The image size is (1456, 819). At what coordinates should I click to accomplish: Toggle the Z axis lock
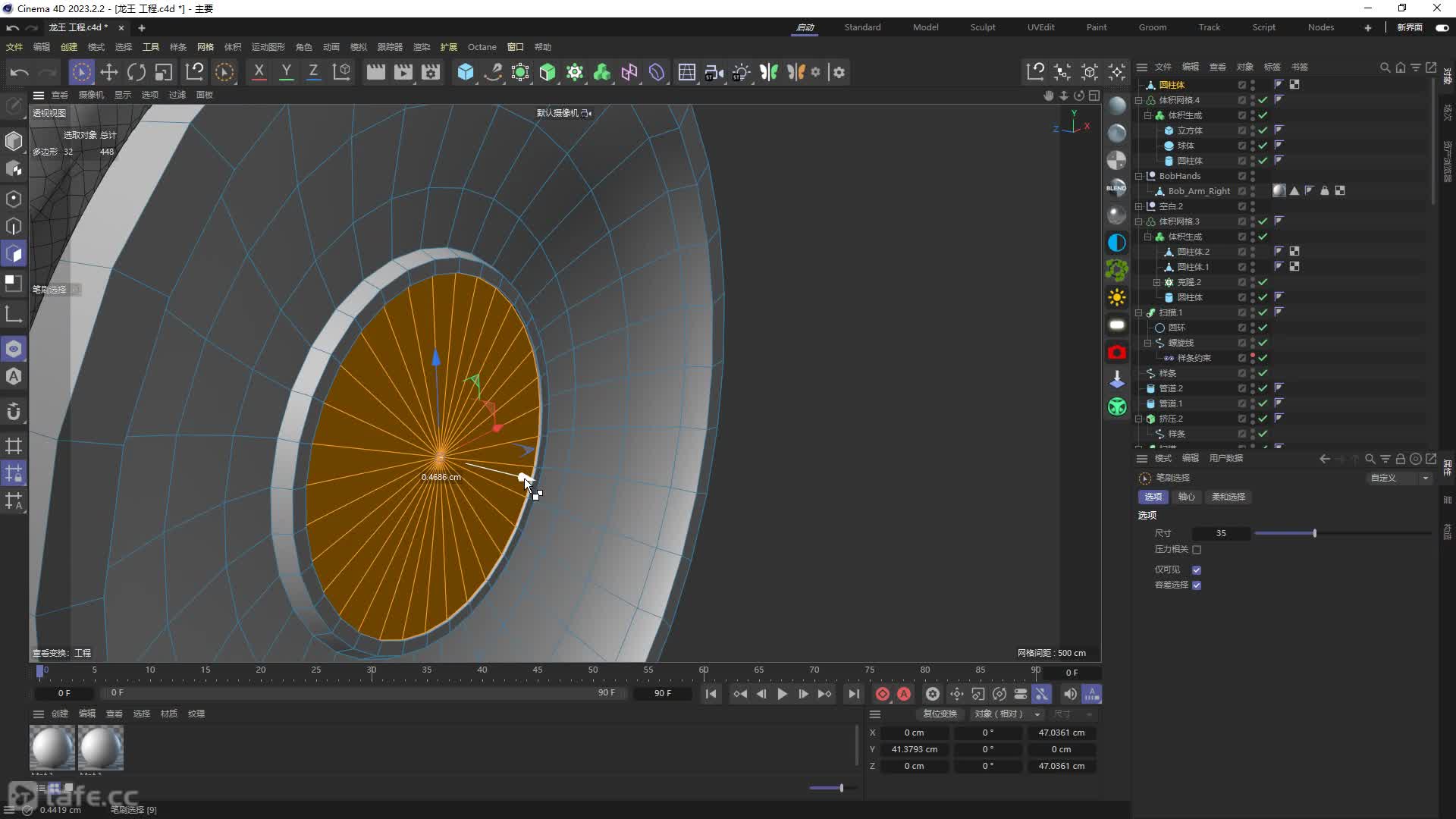click(313, 72)
